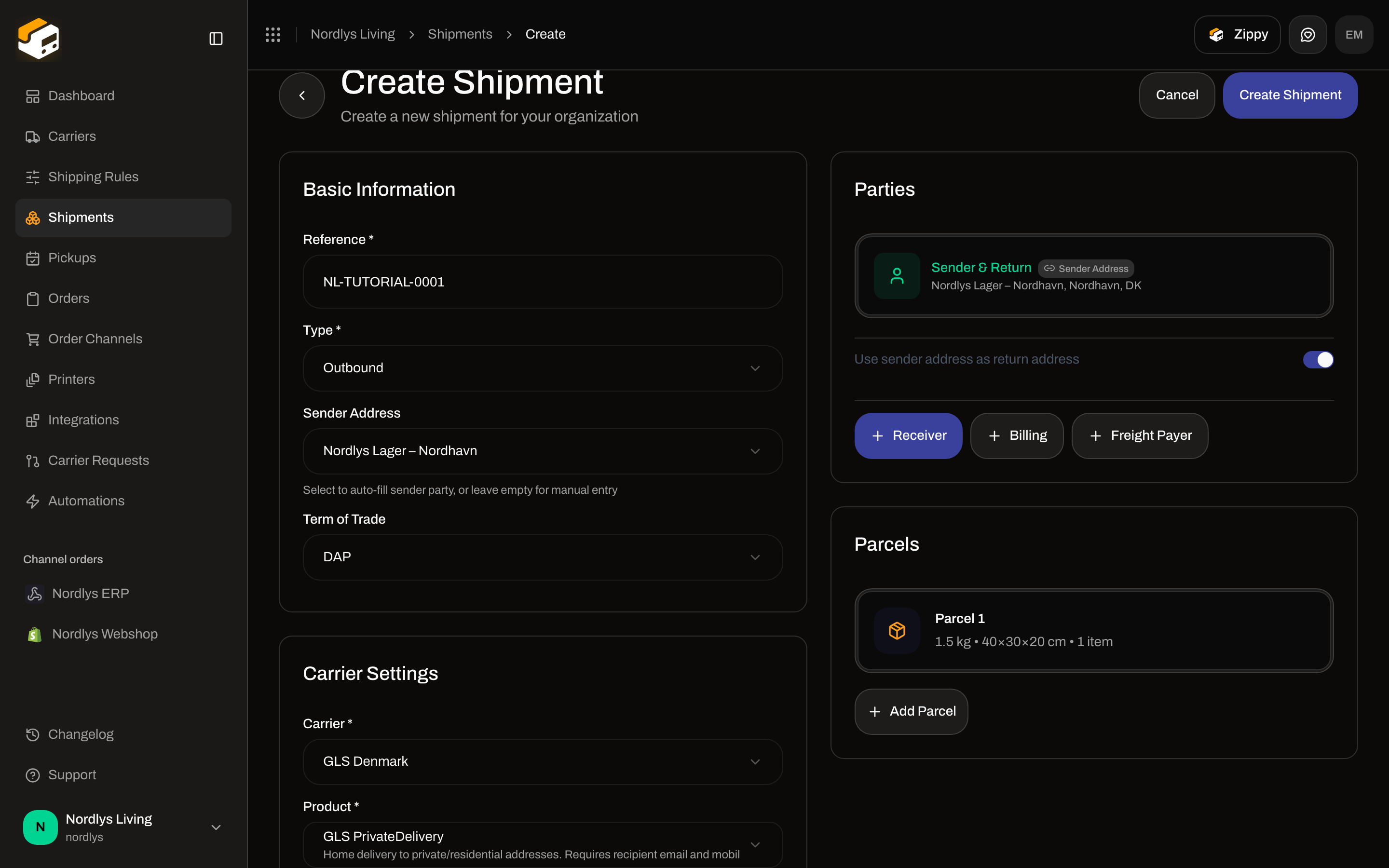Open Changelog link in sidebar
This screenshot has width=1389, height=868.
point(123,735)
